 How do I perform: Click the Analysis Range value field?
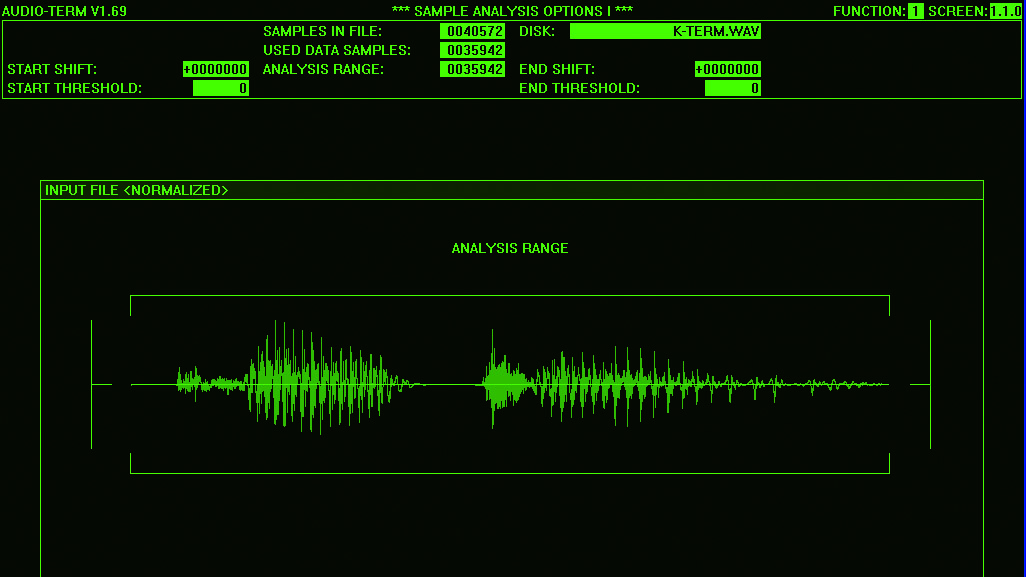tap(472, 69)
